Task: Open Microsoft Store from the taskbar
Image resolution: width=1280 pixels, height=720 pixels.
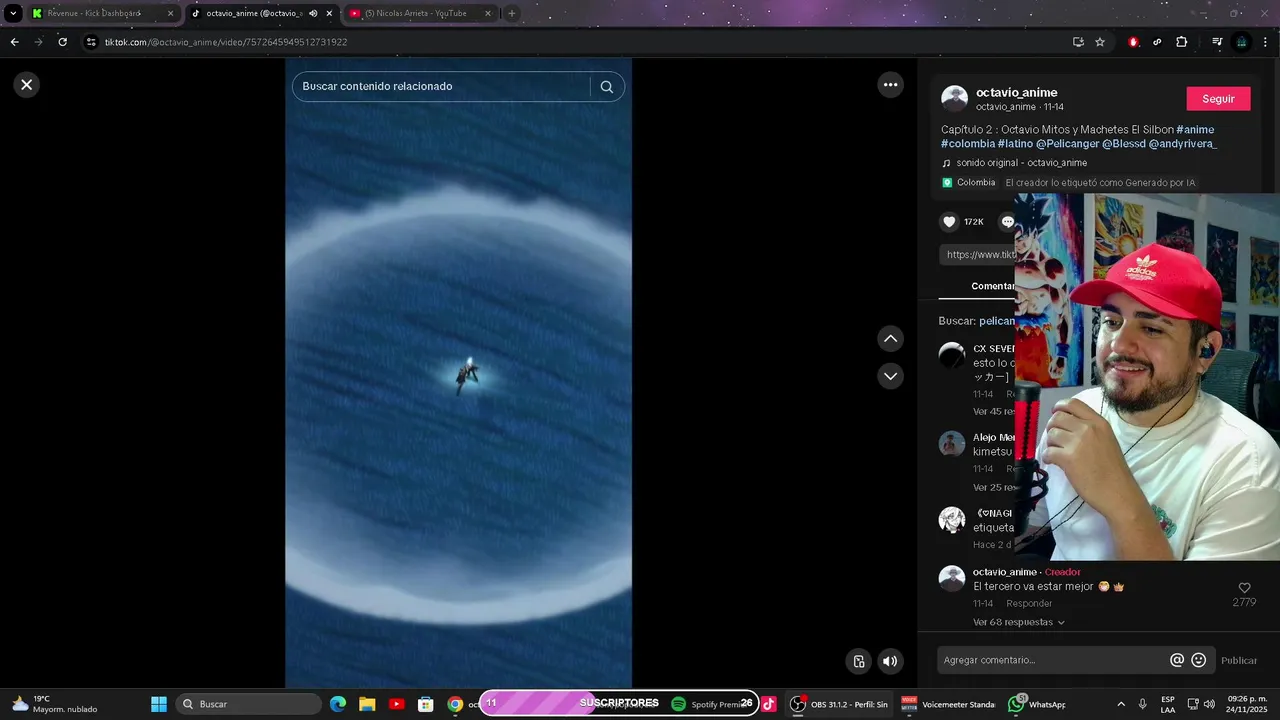Action: 425,704
